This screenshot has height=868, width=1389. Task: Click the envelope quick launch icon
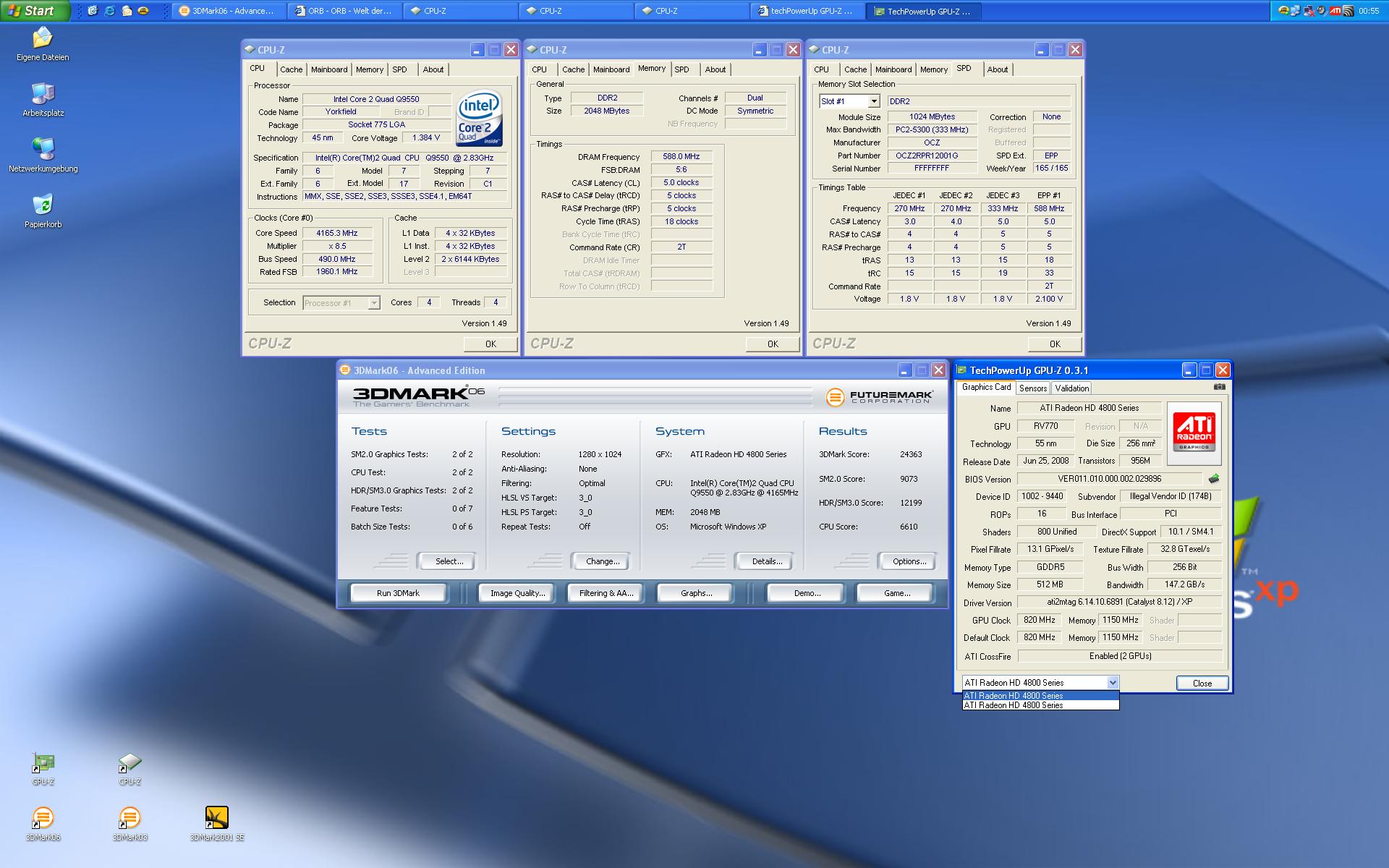pyautogui.click(x=127, y=11)
